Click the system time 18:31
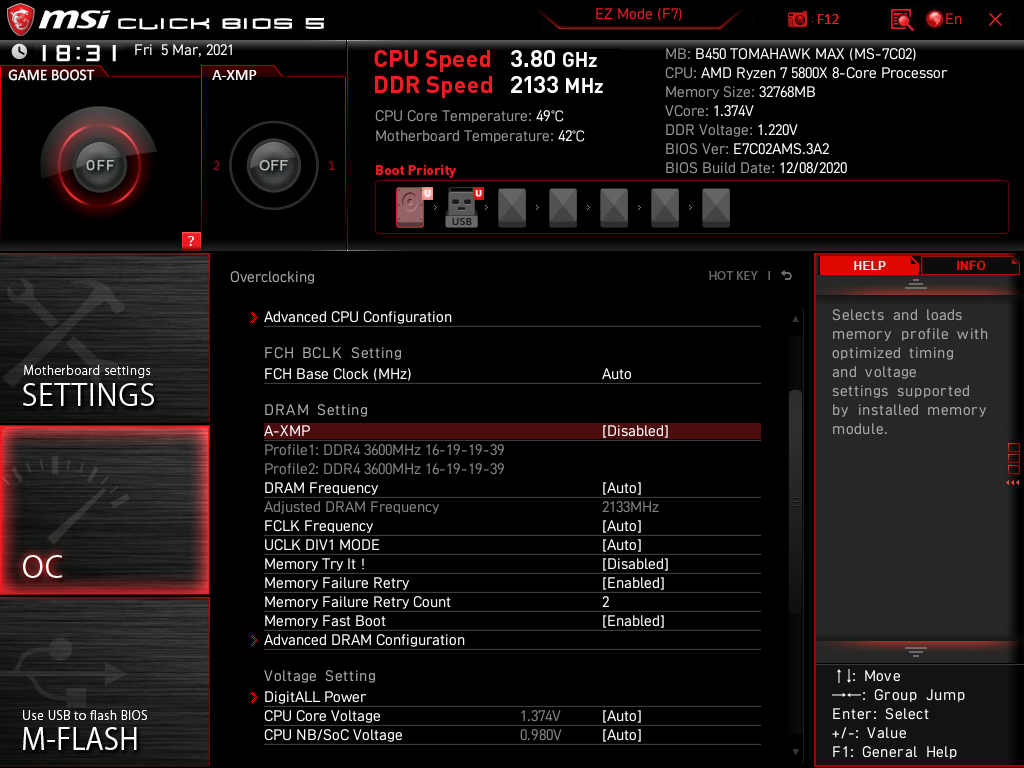This screenshot has height=768, width=1024. 78,52
